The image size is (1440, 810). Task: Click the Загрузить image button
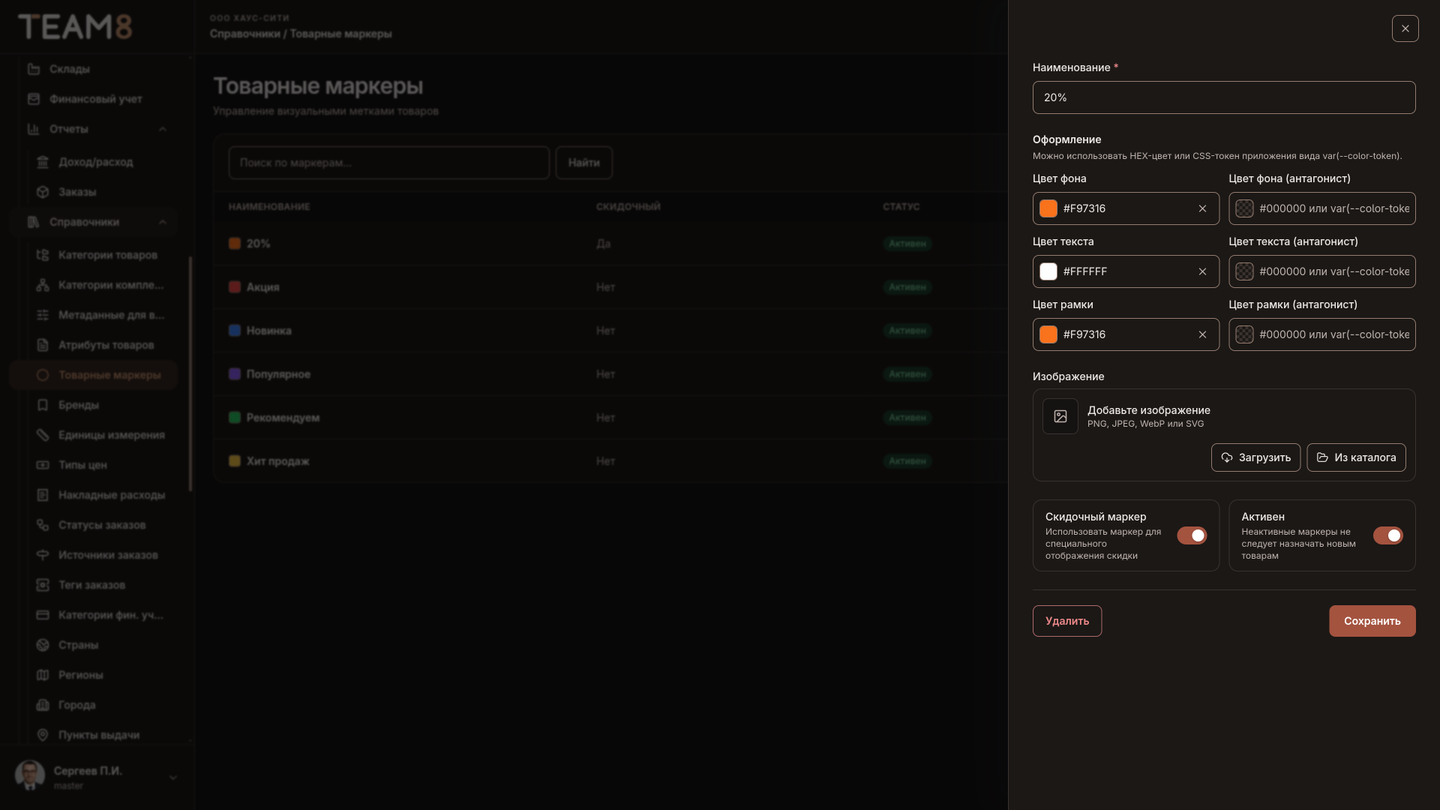(x=1256, y=457)
